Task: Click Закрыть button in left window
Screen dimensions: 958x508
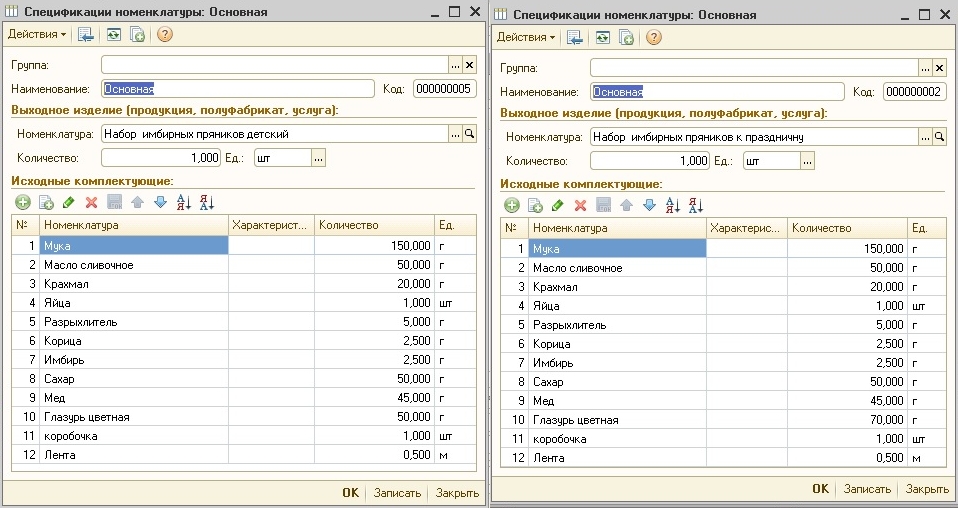Action: point(457,493)
